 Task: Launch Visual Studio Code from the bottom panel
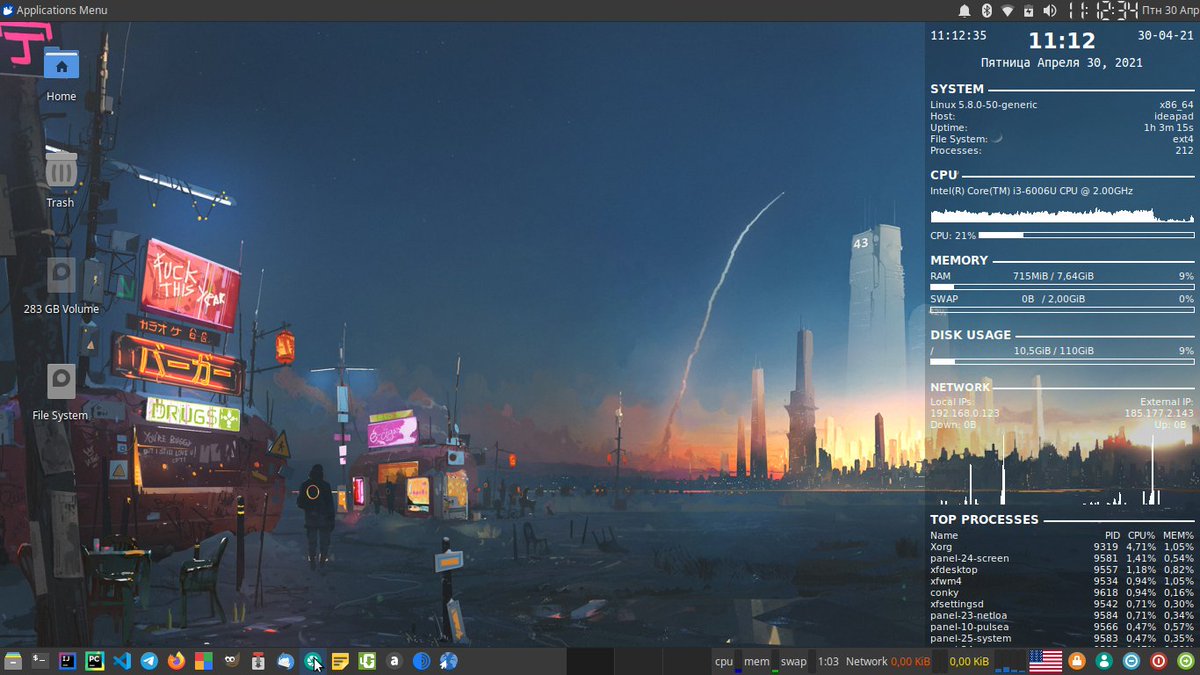tap(122, 661)
